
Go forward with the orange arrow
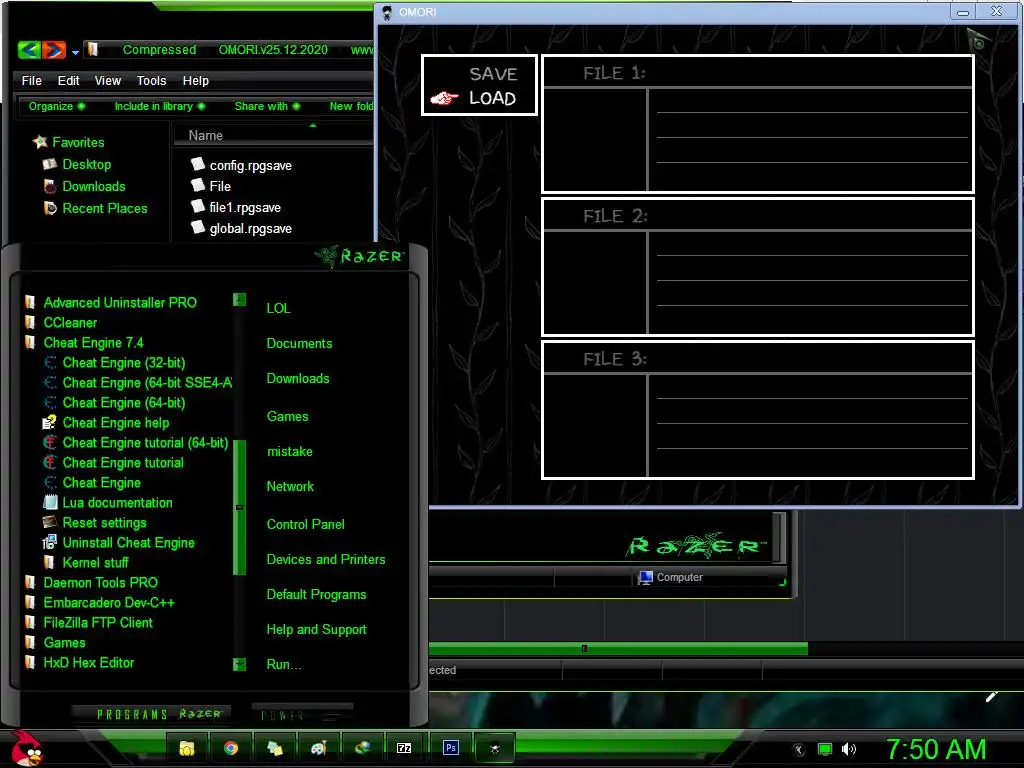point(54,50)
